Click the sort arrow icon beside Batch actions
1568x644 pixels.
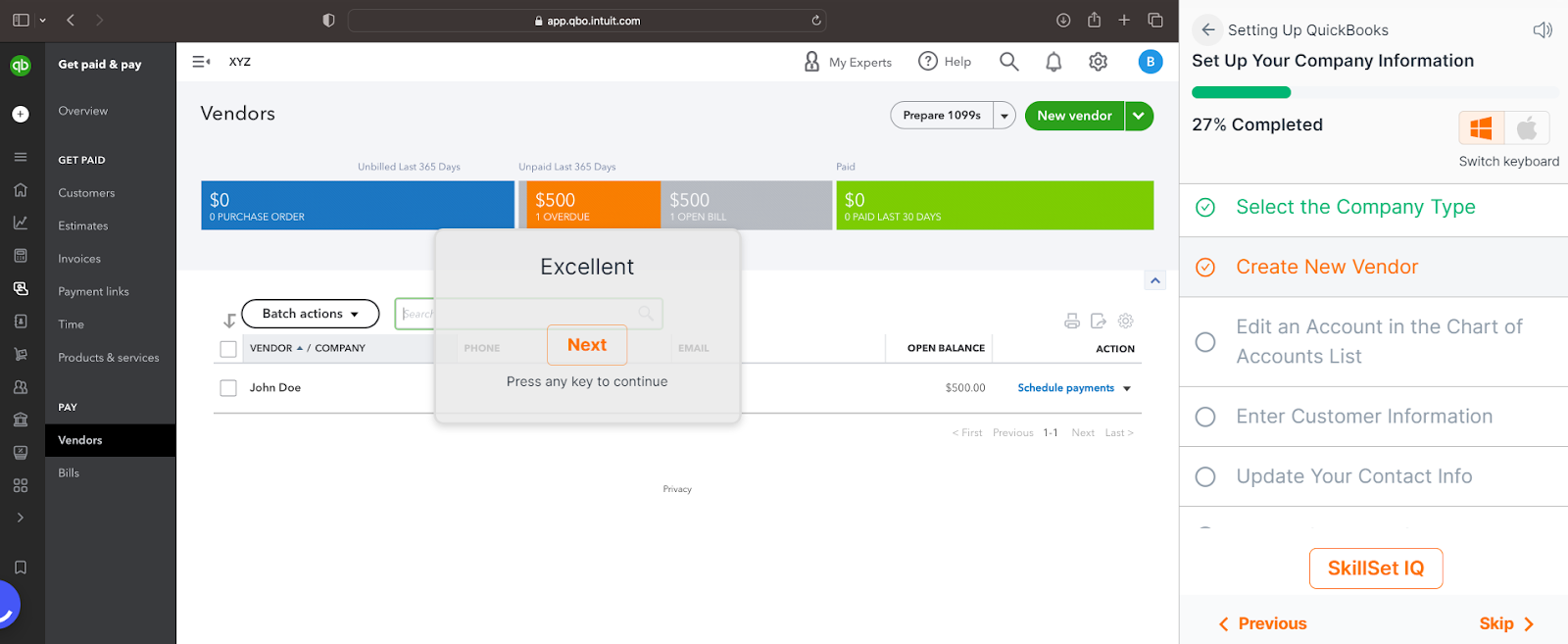pyautogui.click(x=229, y=321)
